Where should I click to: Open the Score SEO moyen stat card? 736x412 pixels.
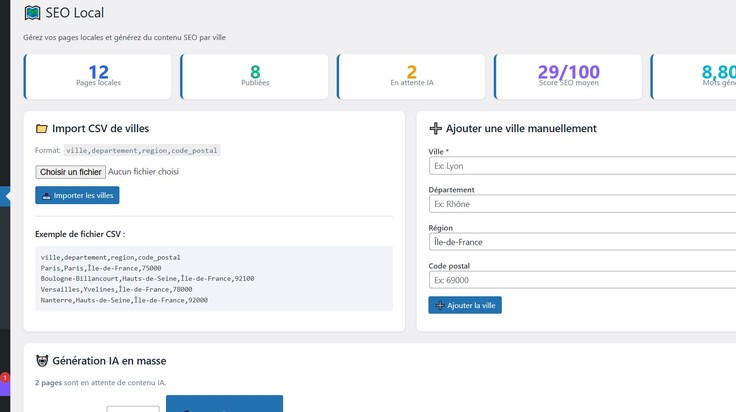coord(568,76)
